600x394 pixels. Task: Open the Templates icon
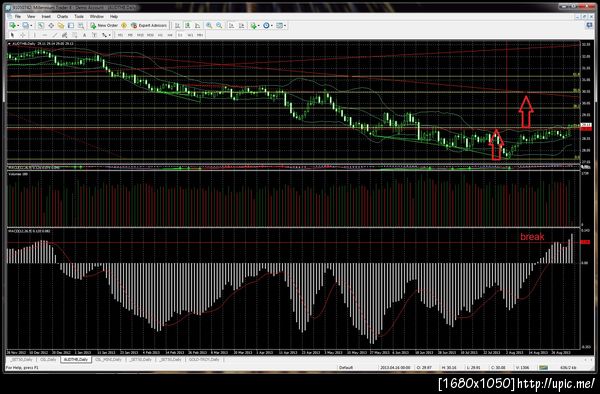click(x=280, y=25)
